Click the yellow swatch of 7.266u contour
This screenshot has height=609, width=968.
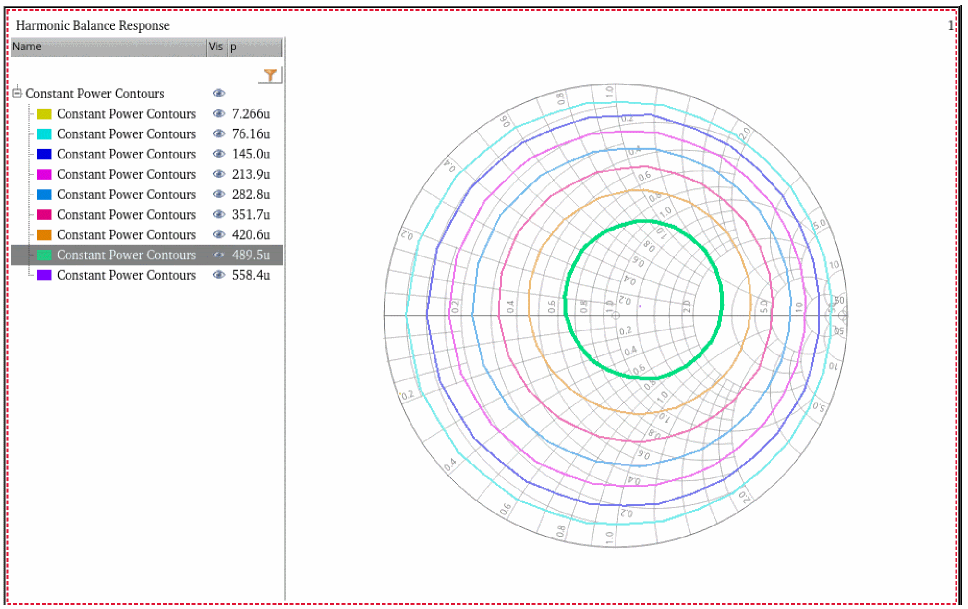(44, 114)
